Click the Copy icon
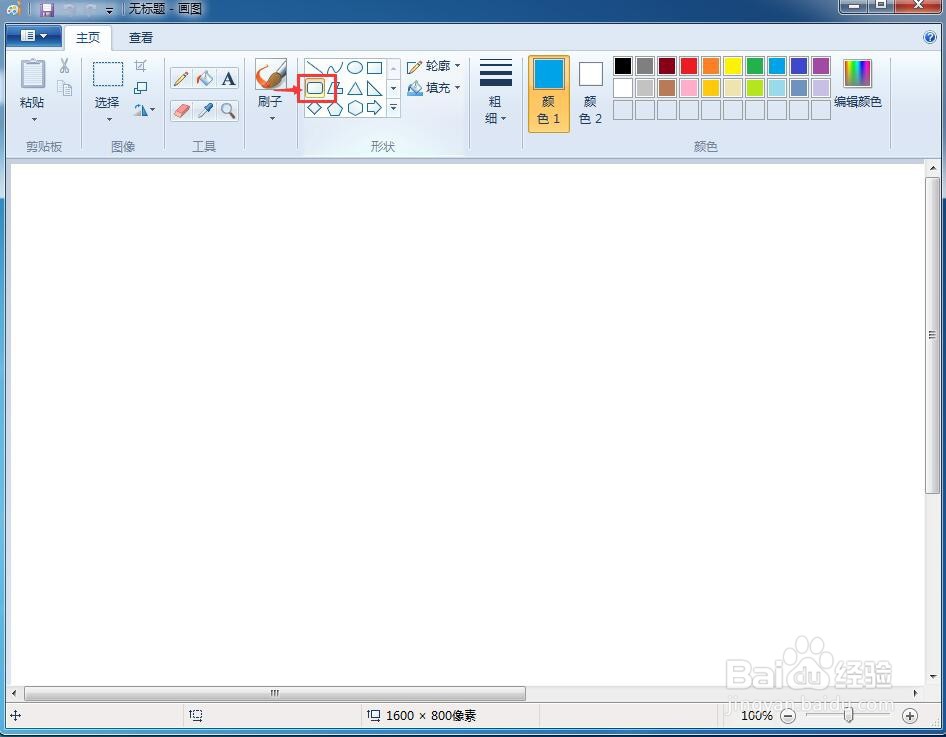 point(65,88)
